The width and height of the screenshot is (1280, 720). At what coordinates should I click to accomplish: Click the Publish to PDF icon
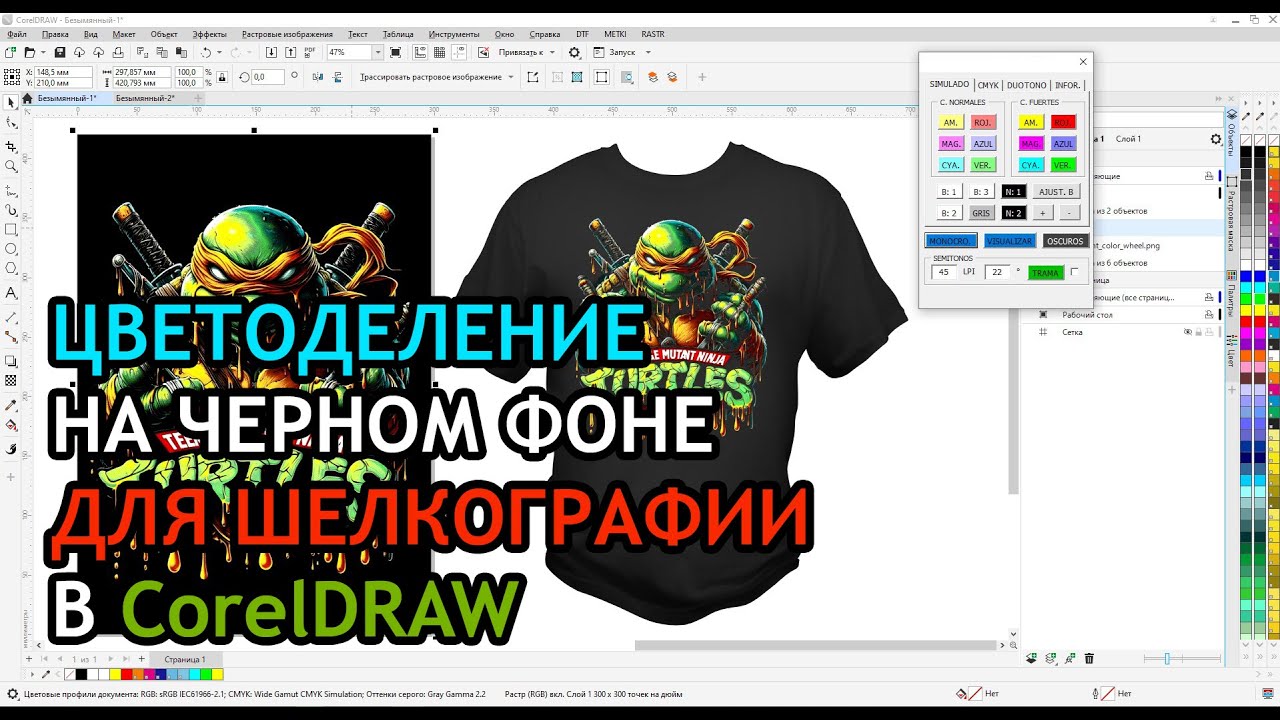pos(312,52)
